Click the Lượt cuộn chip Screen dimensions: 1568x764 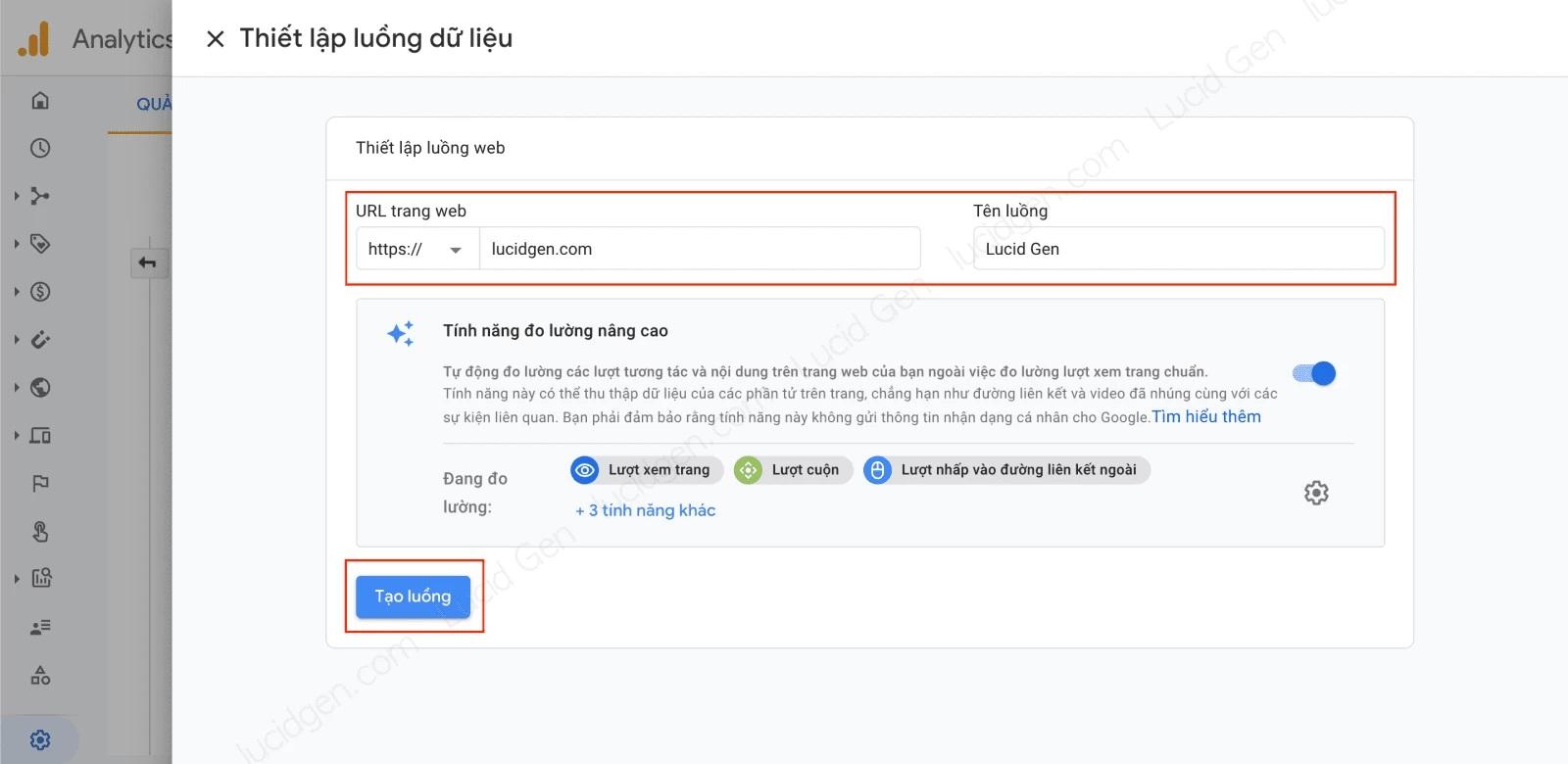(x=793, y=470)
